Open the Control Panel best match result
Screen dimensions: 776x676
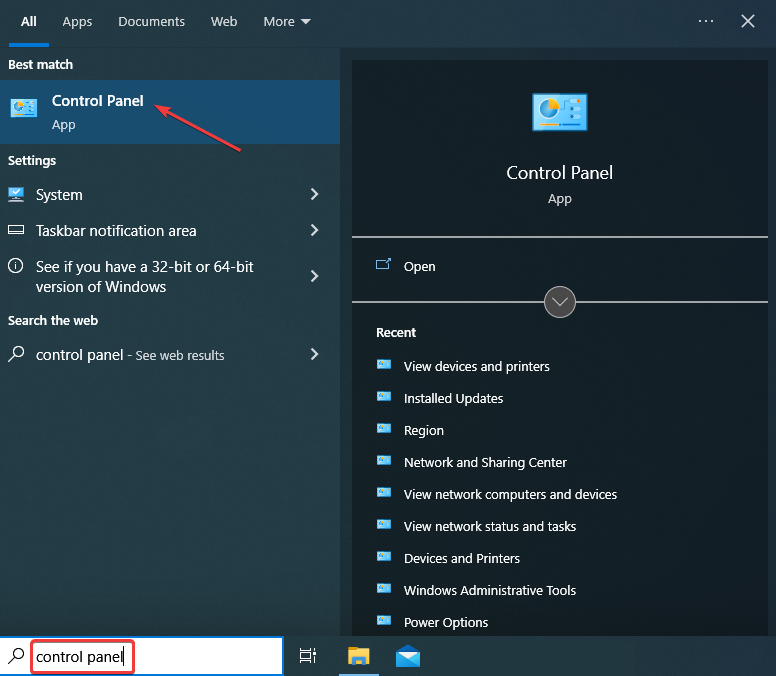(170, 112)
